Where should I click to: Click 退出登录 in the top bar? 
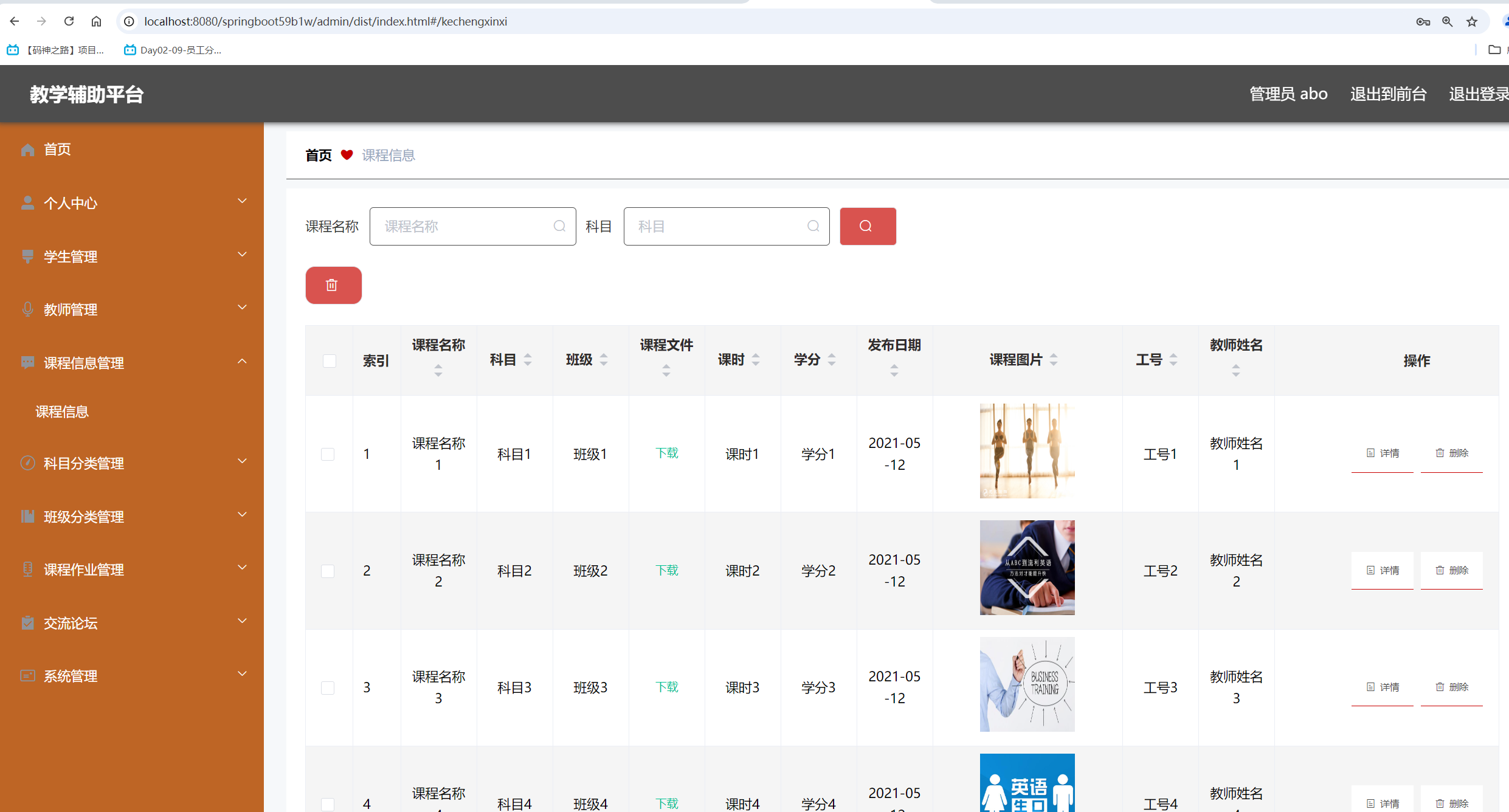pyautogui.click(x=1479, y=94)
